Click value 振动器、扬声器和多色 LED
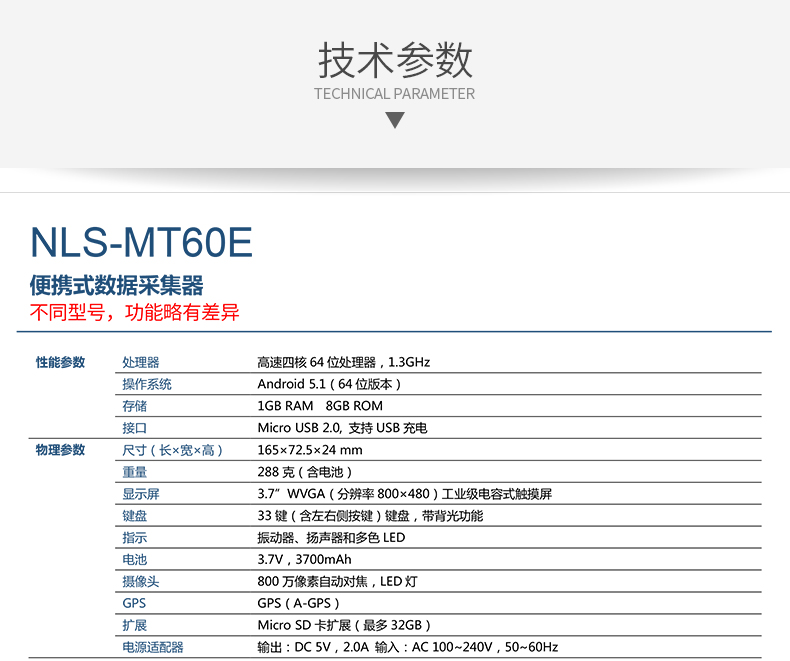The width and height of the screenshot is (790, 661). pos(331,538)
